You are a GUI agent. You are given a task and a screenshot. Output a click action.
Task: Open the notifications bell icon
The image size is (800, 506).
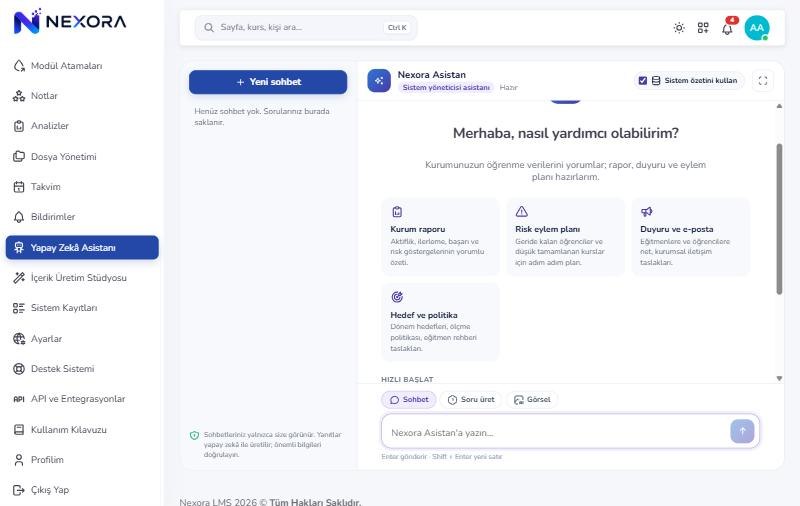coord(728,29)
